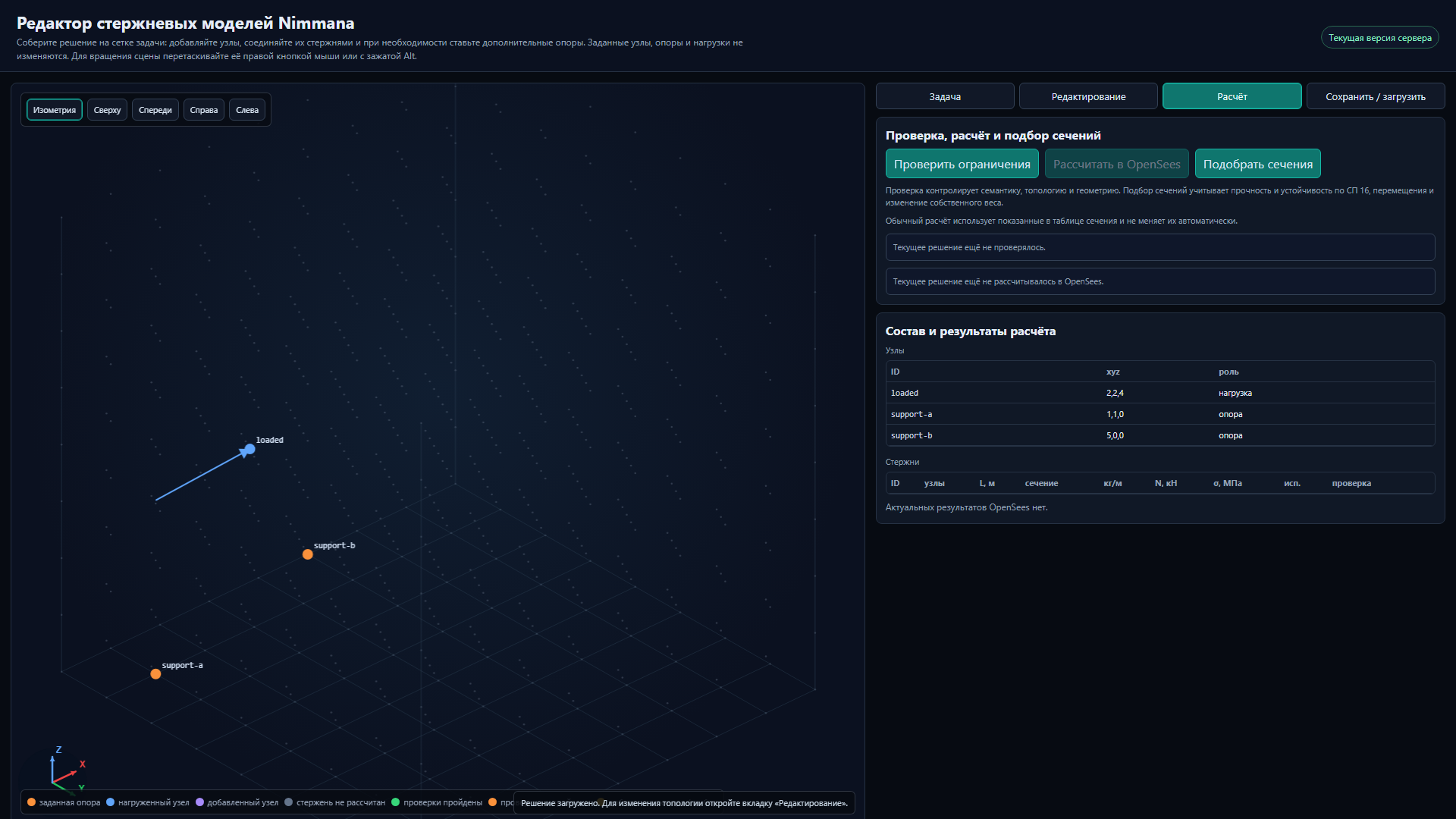
Task: Click the 'Текущее решение ещё не проверялось' status box
Action: click(1160, 247)
